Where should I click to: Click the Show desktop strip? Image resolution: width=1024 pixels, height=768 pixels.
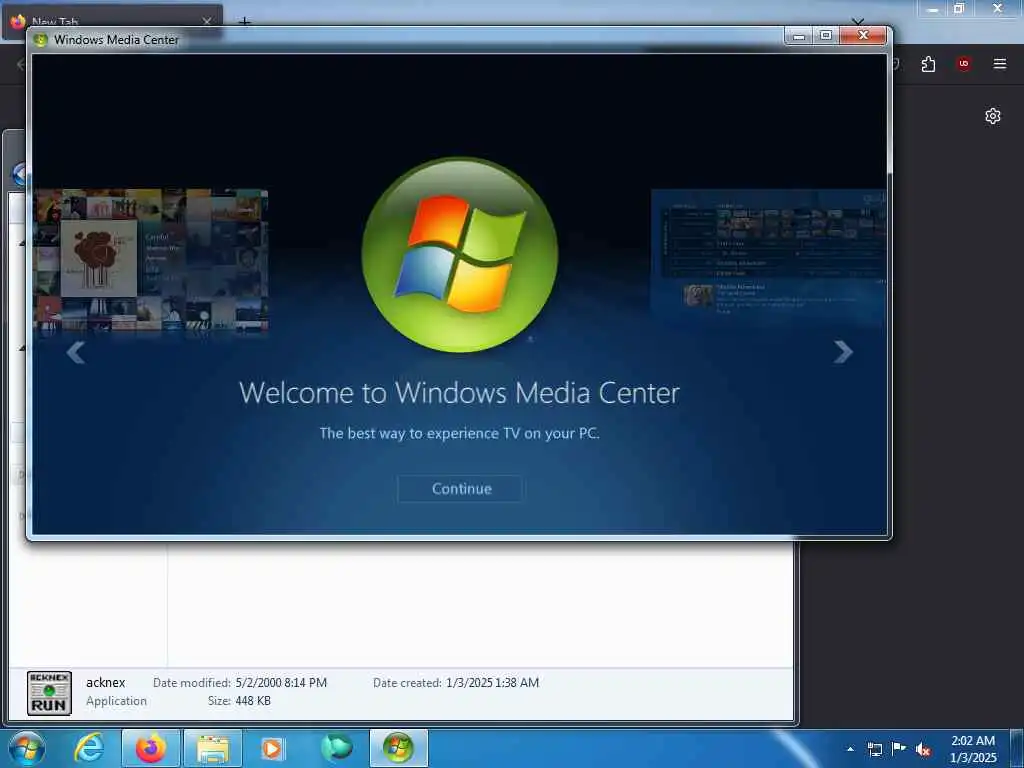1017,749
